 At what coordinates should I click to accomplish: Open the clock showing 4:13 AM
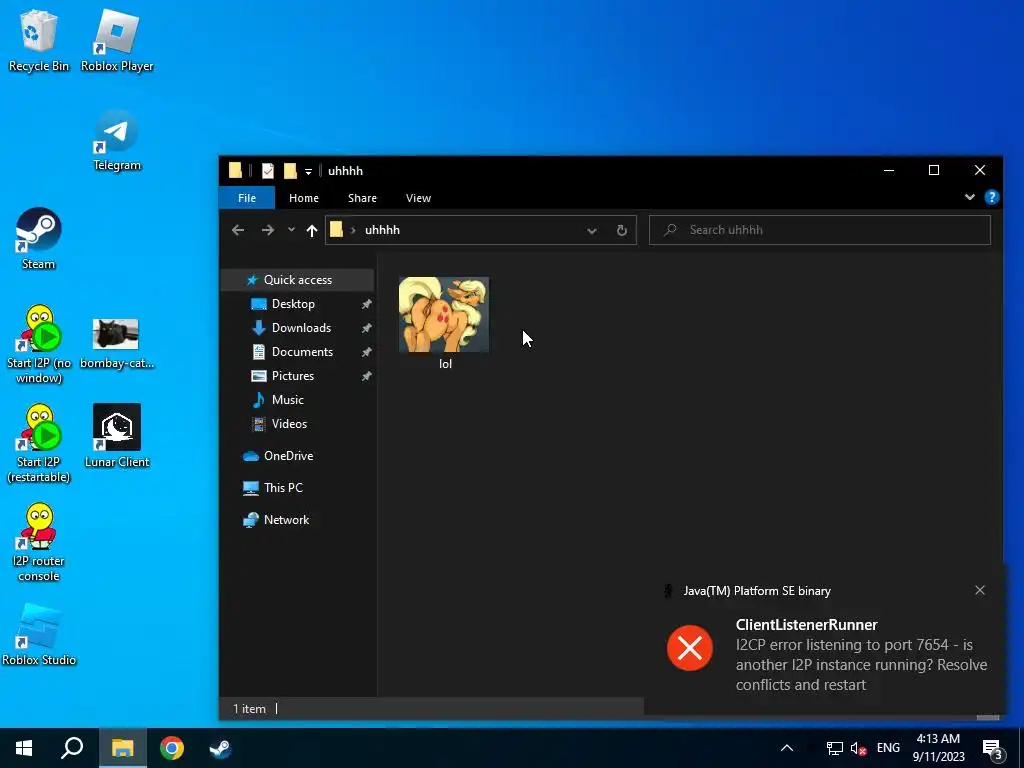point(938,748)
